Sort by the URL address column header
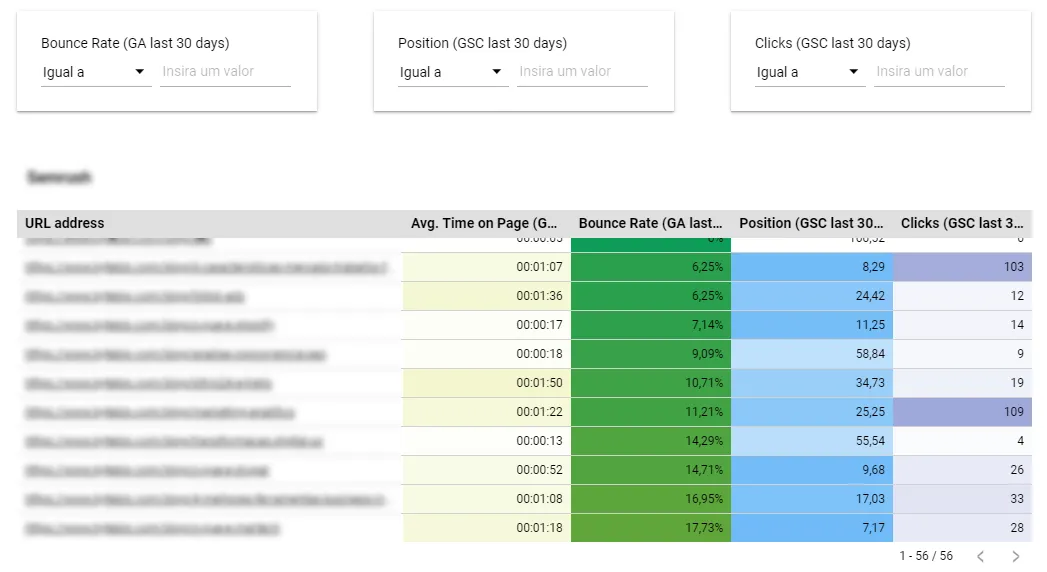The image size is (1047, 572). [65, 223]
